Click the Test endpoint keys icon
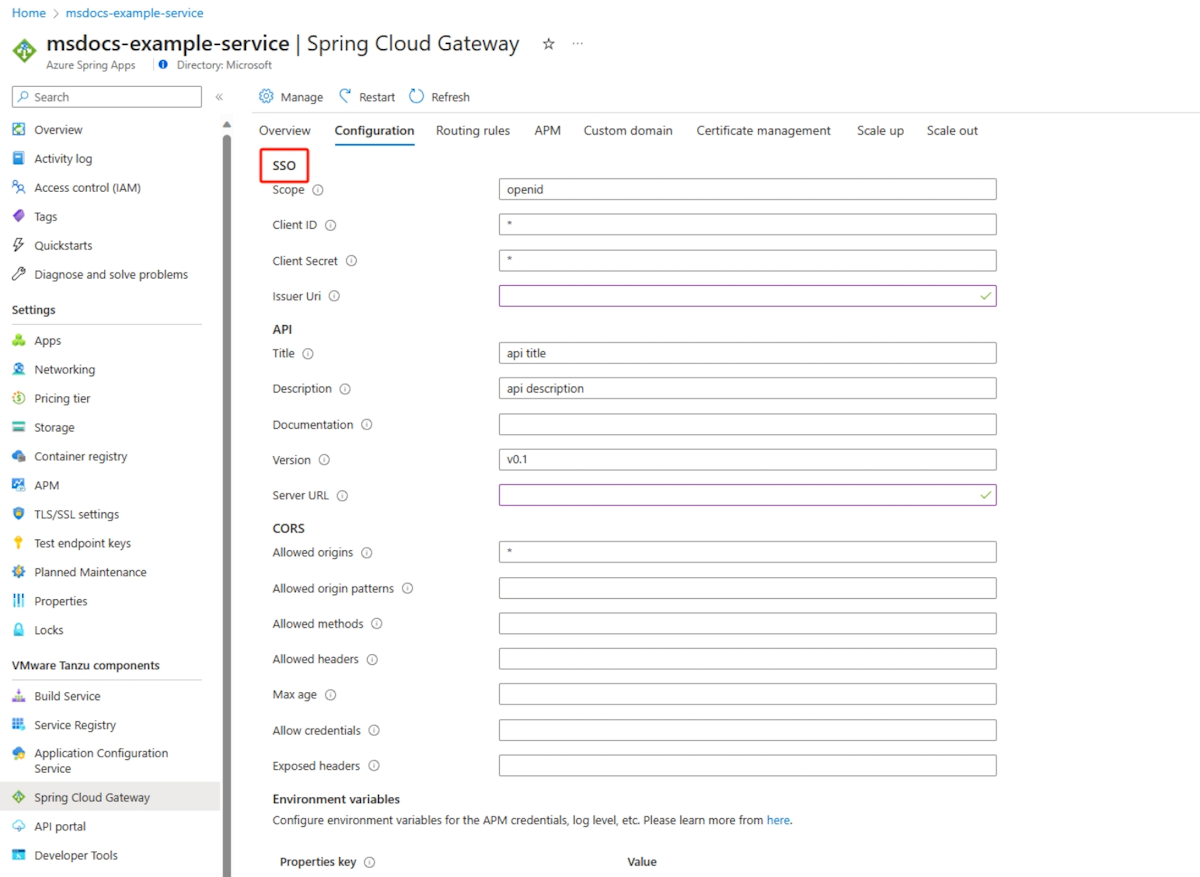1200x877 pixels. [18, 544]
